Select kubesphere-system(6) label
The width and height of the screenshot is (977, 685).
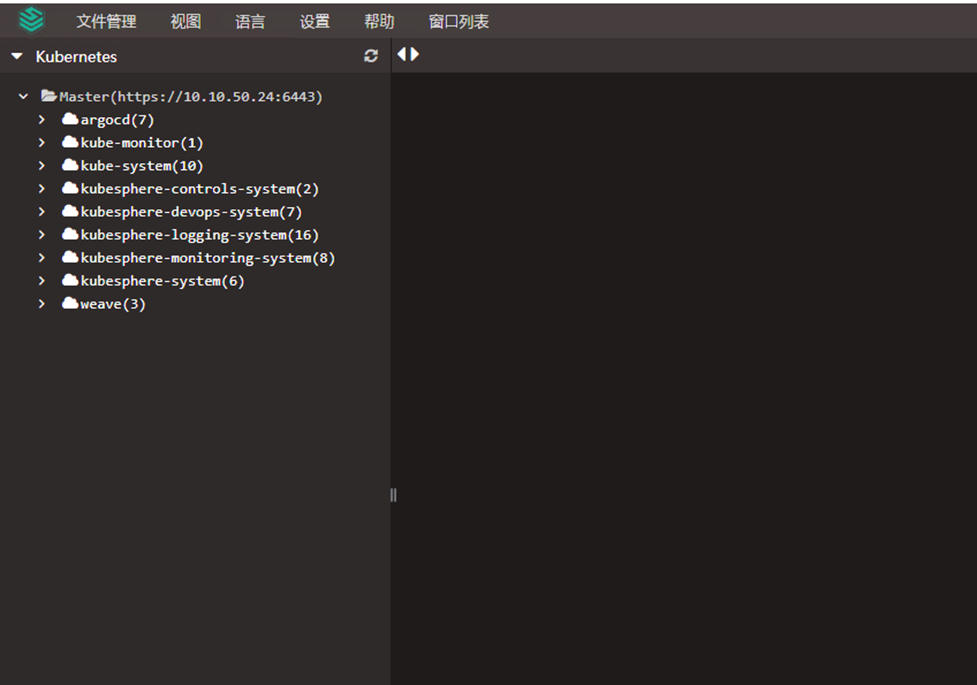[163, 281]
